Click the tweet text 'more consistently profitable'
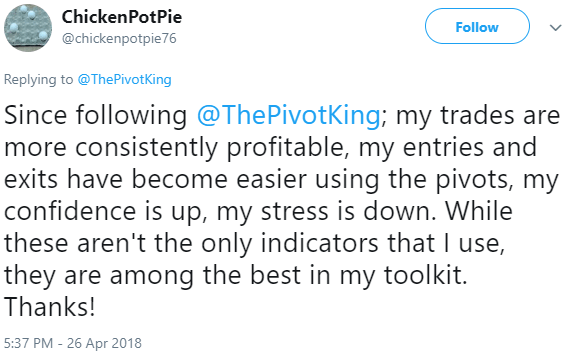 coord(176,148)
